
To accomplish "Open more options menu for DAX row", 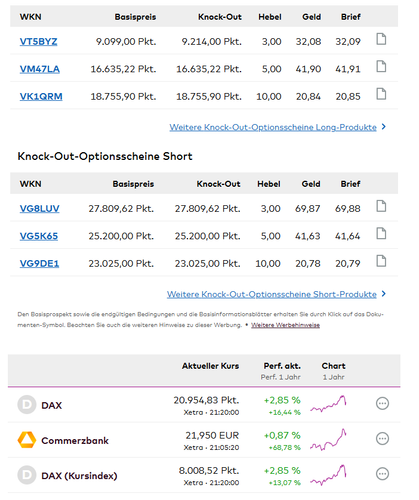I will click(x=382, y=403).
